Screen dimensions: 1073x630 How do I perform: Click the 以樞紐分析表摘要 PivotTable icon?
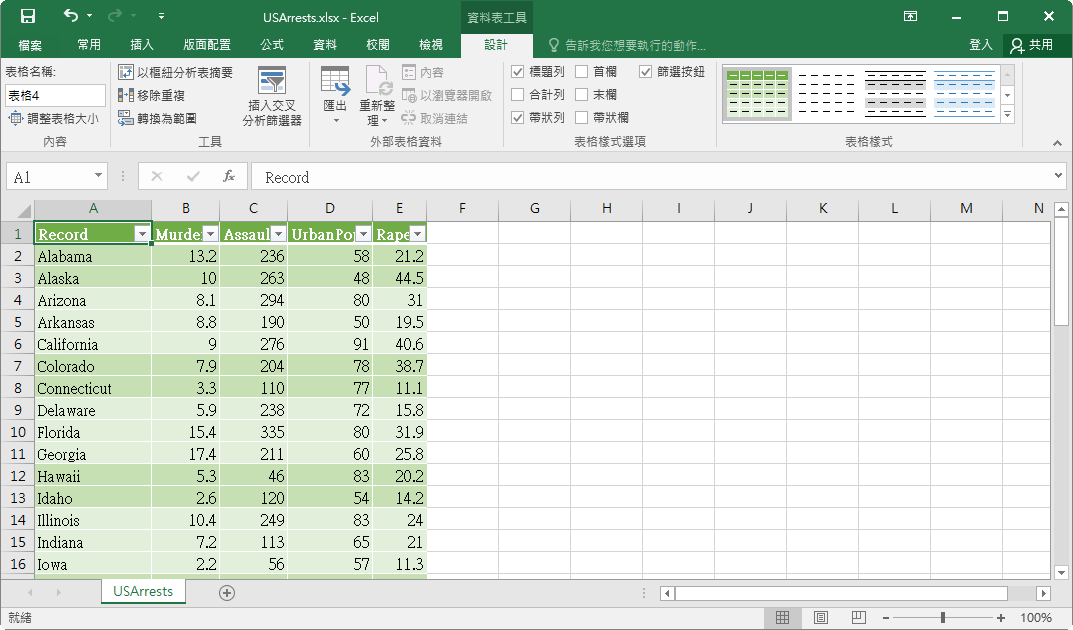click(x=125, y=72)
